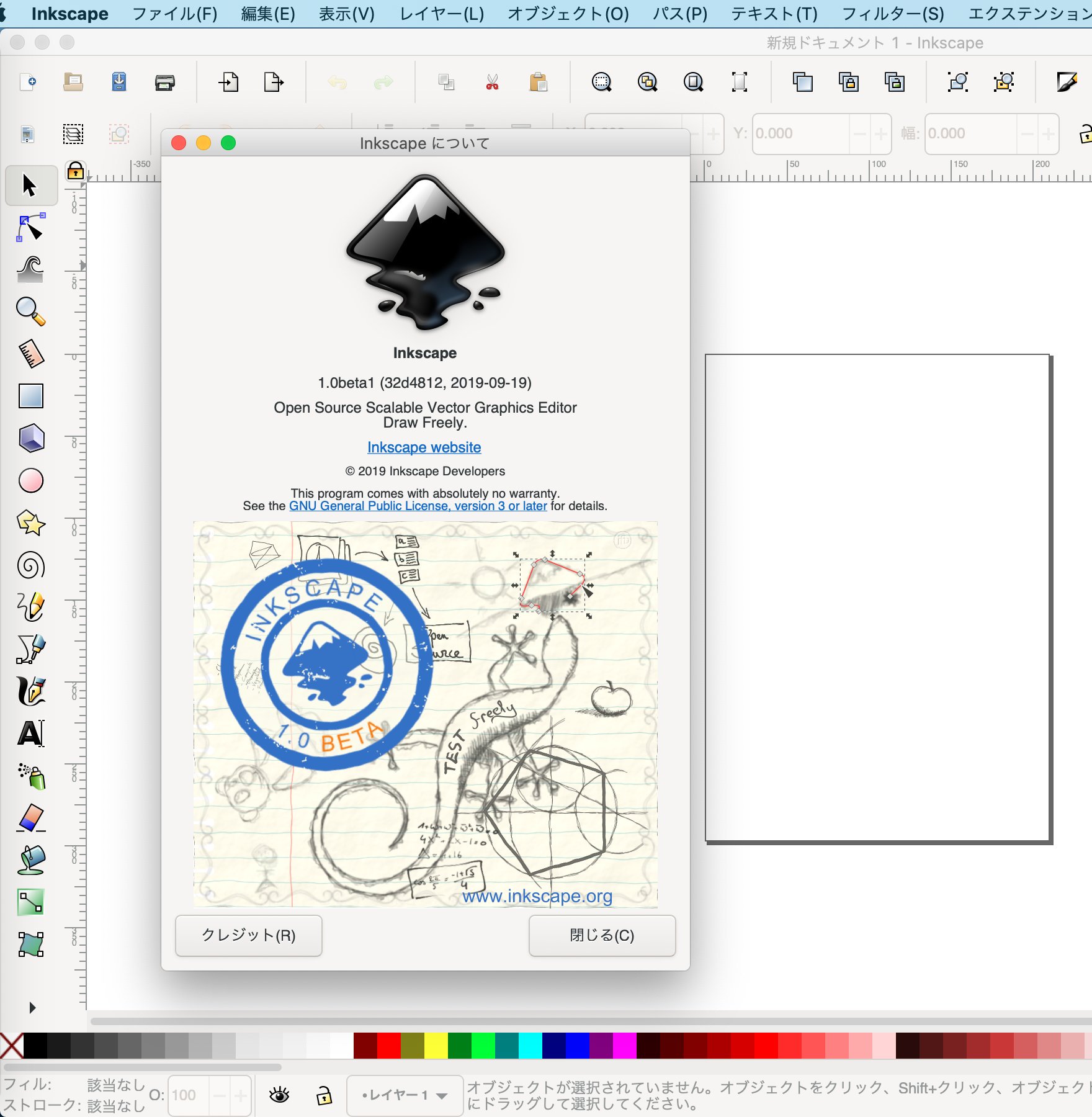Select the Selector arrow tool
The height and width of the screenshot is (1117, 1092).
(x=30, y=185)
